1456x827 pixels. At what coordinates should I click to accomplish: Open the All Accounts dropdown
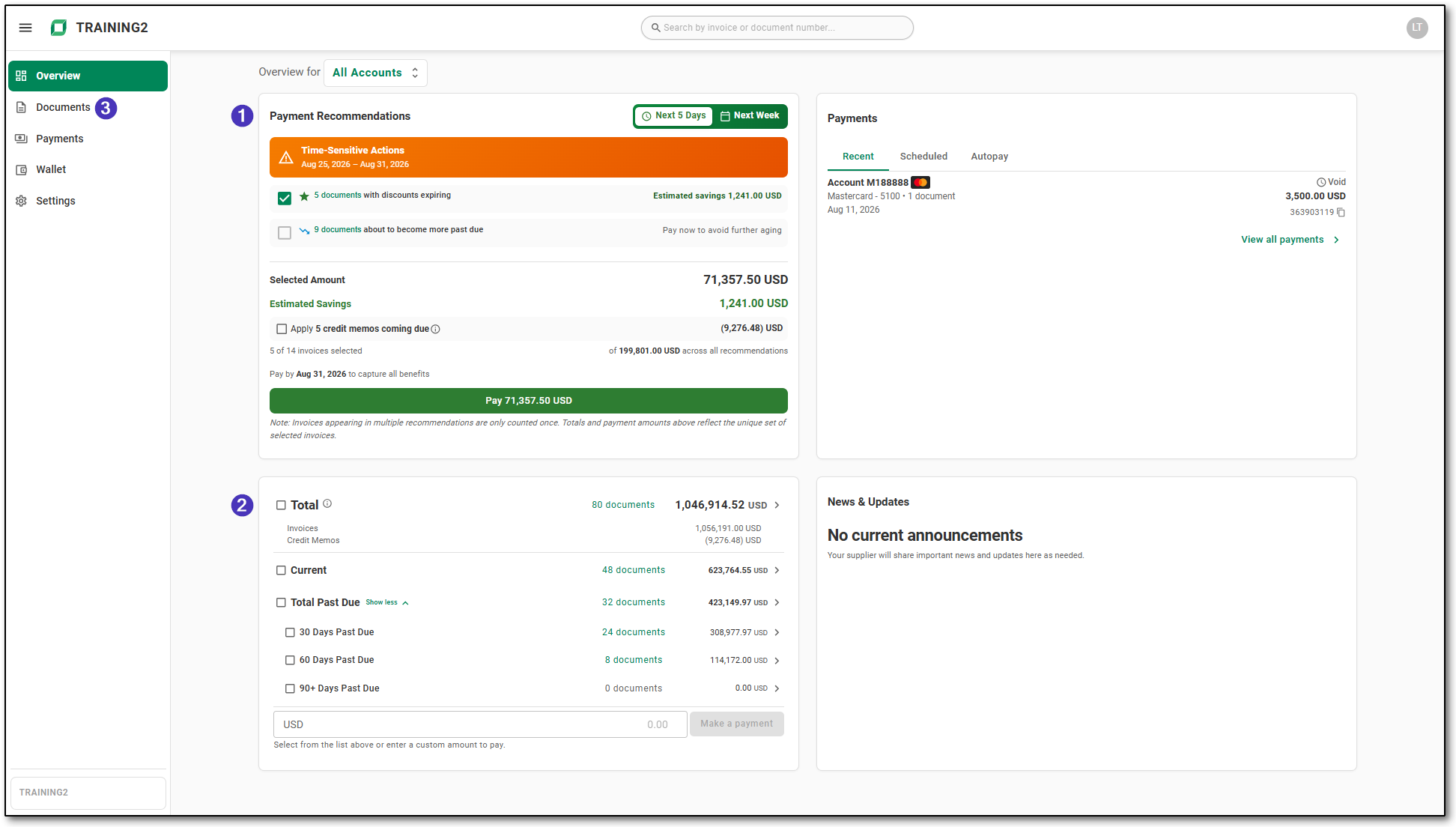coord(375,73)
